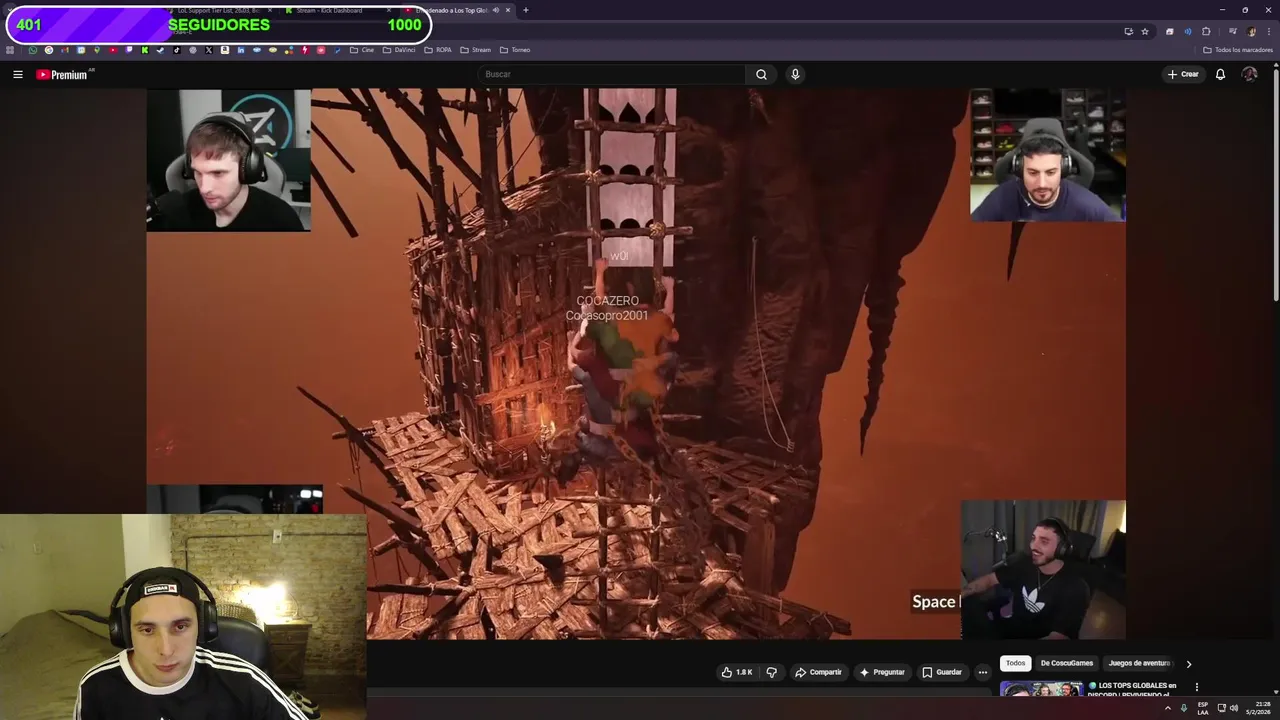The width and height of the screenshot is (1280, 720).
Task: Open LOS TOPS GLOBALES video thumbnail
Action: point(1041,689)
